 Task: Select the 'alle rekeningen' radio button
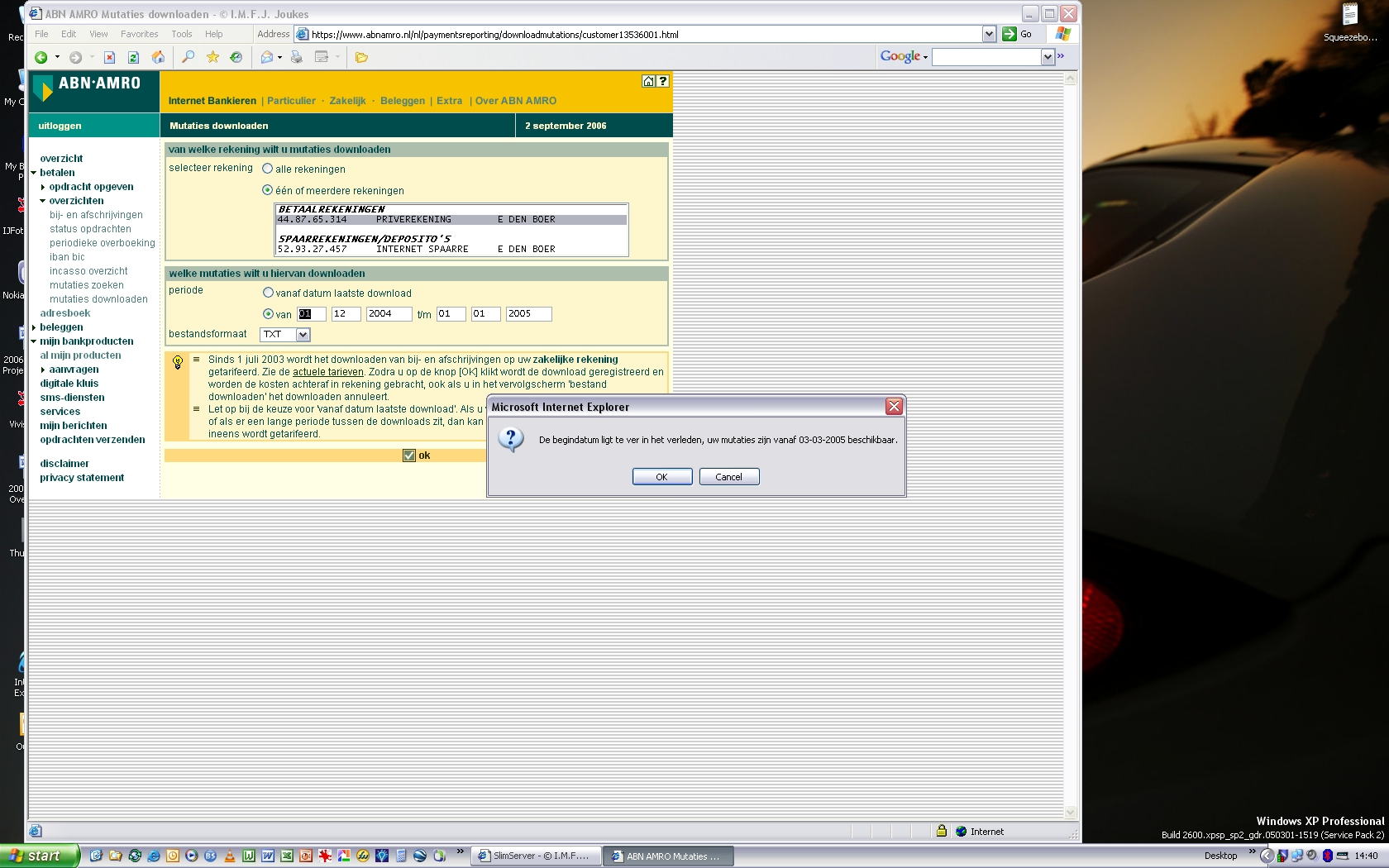[268, 169]
